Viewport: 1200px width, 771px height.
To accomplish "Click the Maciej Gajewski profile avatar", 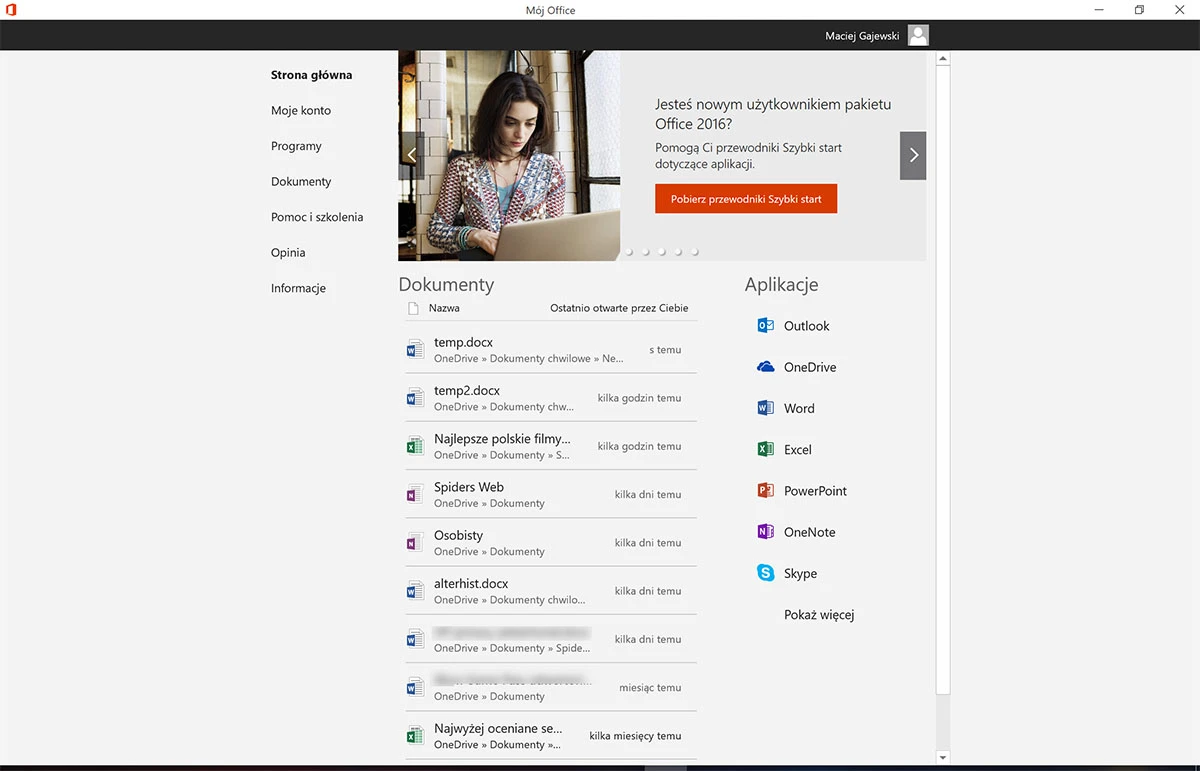I will (x=918, y=36).
